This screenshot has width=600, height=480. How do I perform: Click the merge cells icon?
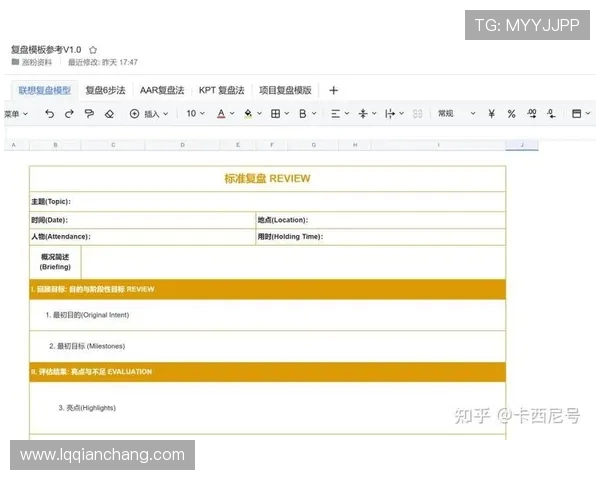(417, 114)
